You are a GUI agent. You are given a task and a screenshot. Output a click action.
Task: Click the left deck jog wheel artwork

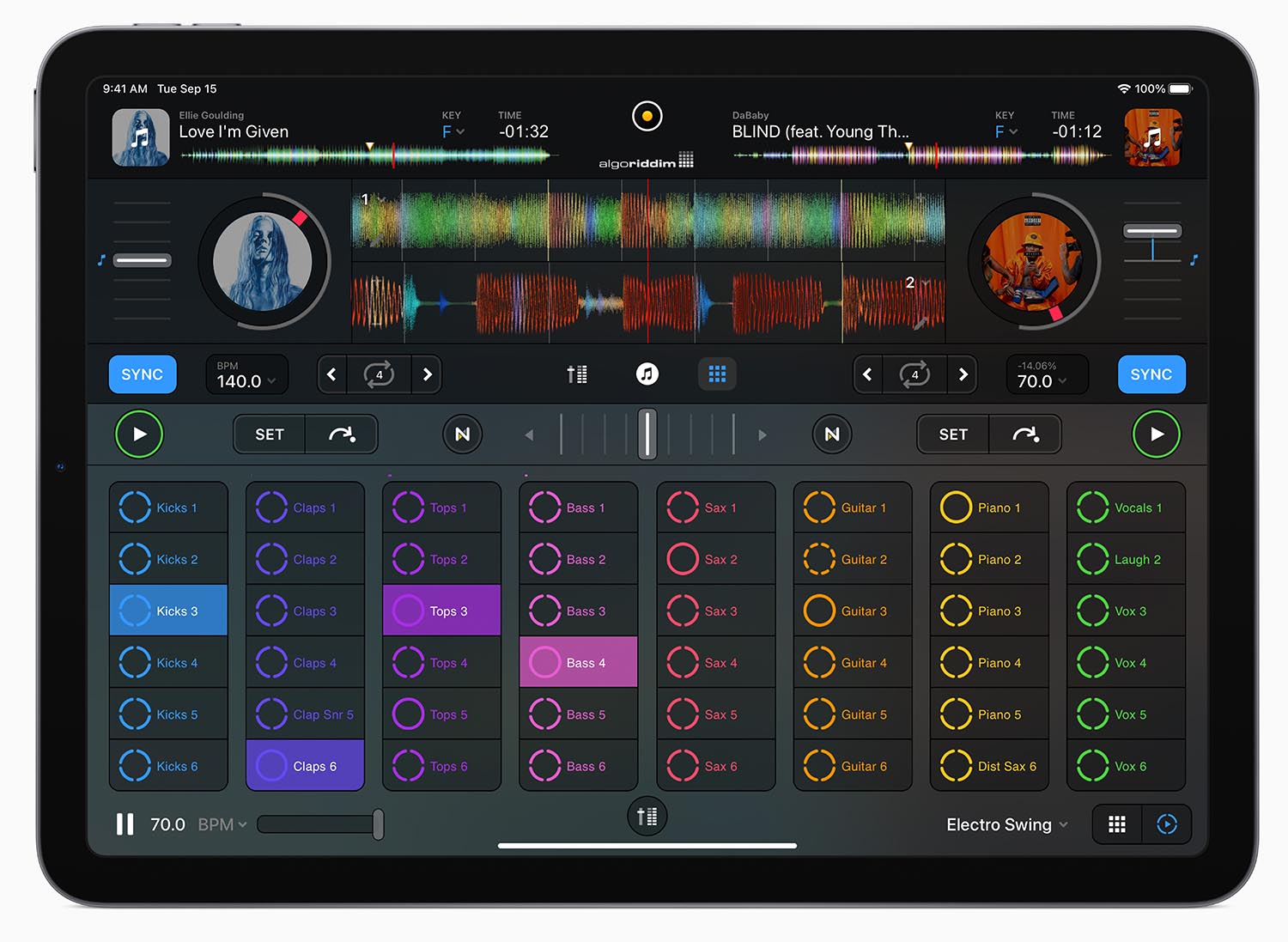pos(263,261)
